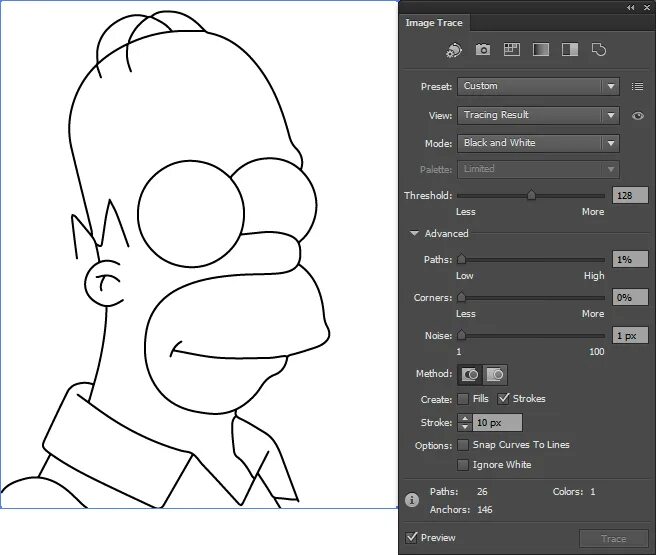Collapse the Advanced section triangle
This screenshot has height=555, width=656.
(414, 233)
